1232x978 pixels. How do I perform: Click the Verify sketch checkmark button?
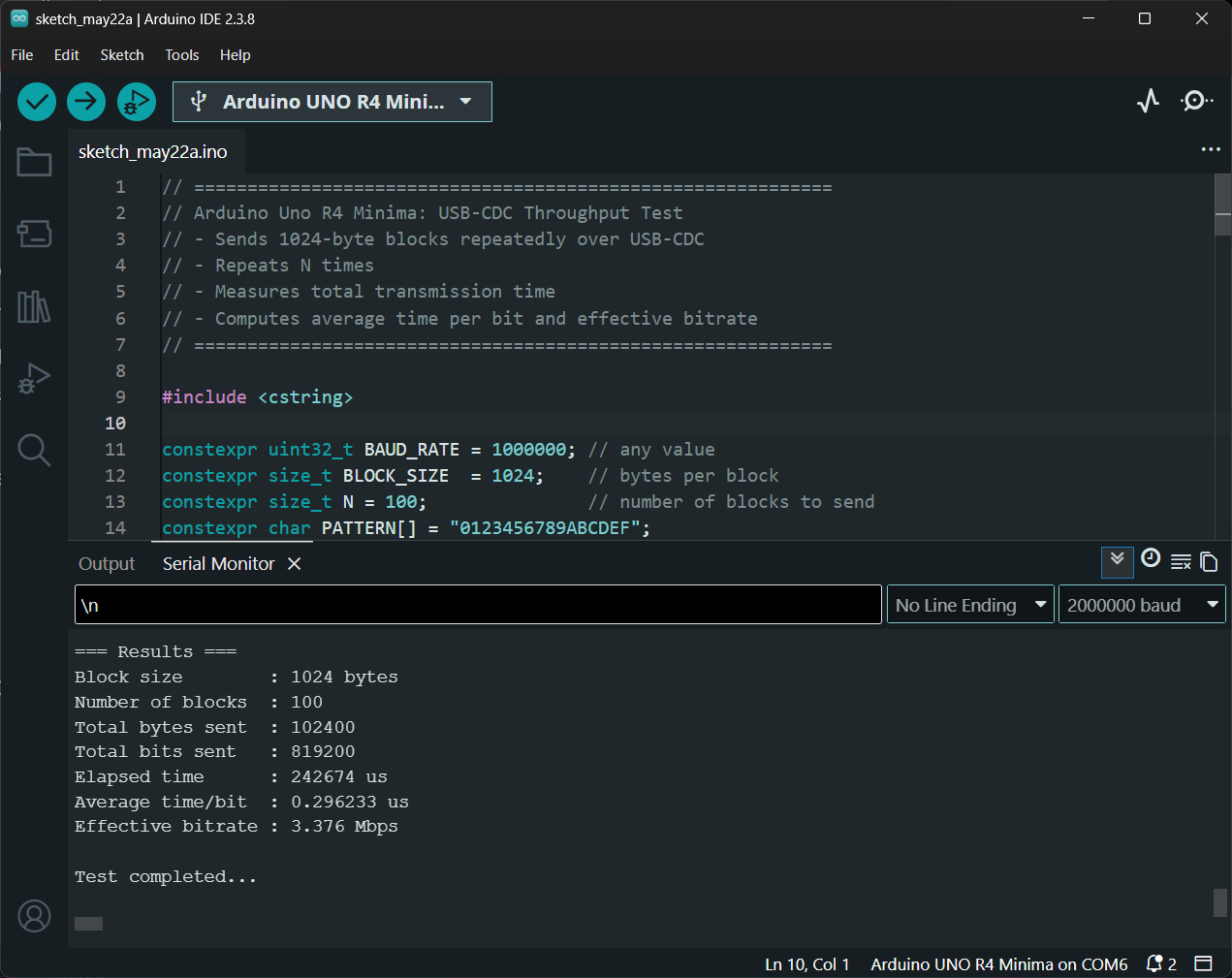tap(37, 102)
